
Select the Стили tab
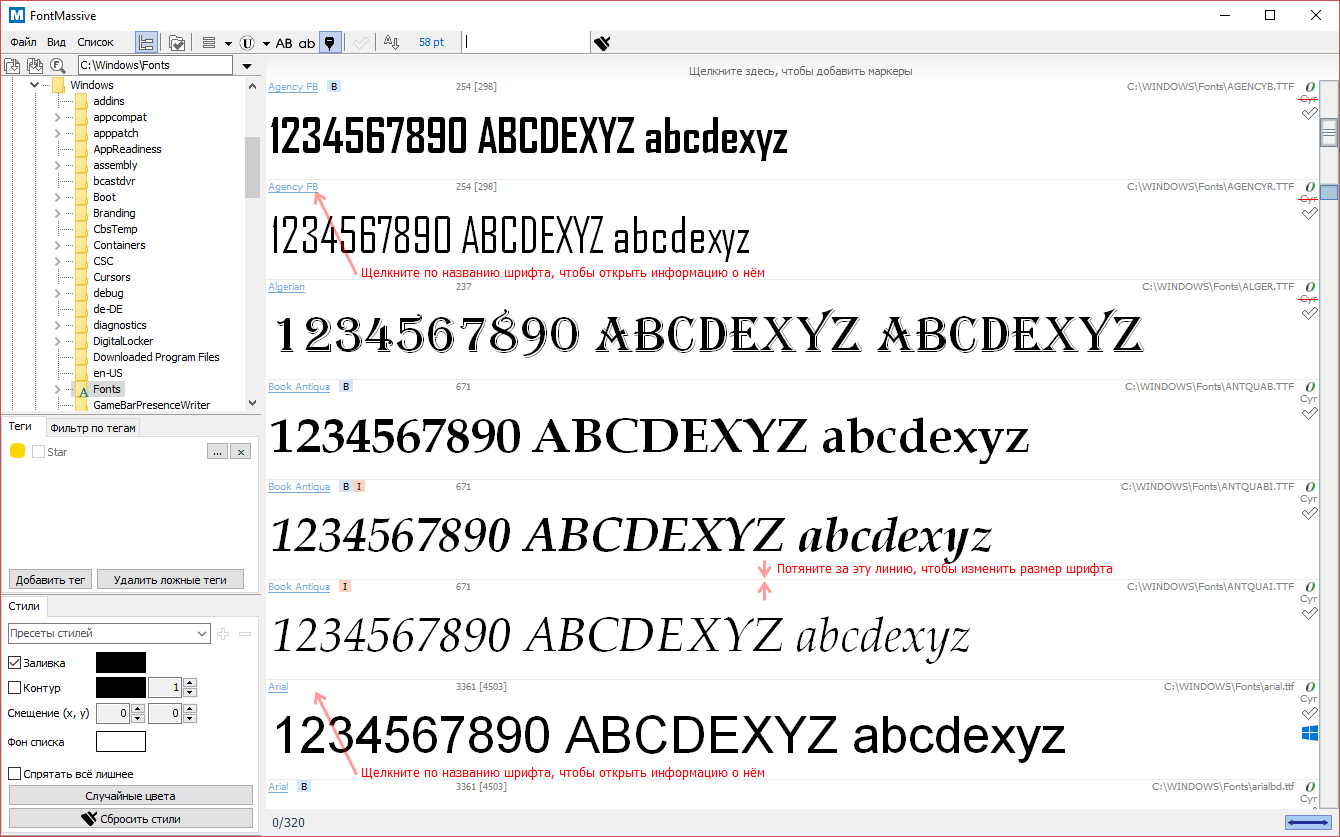24,605
